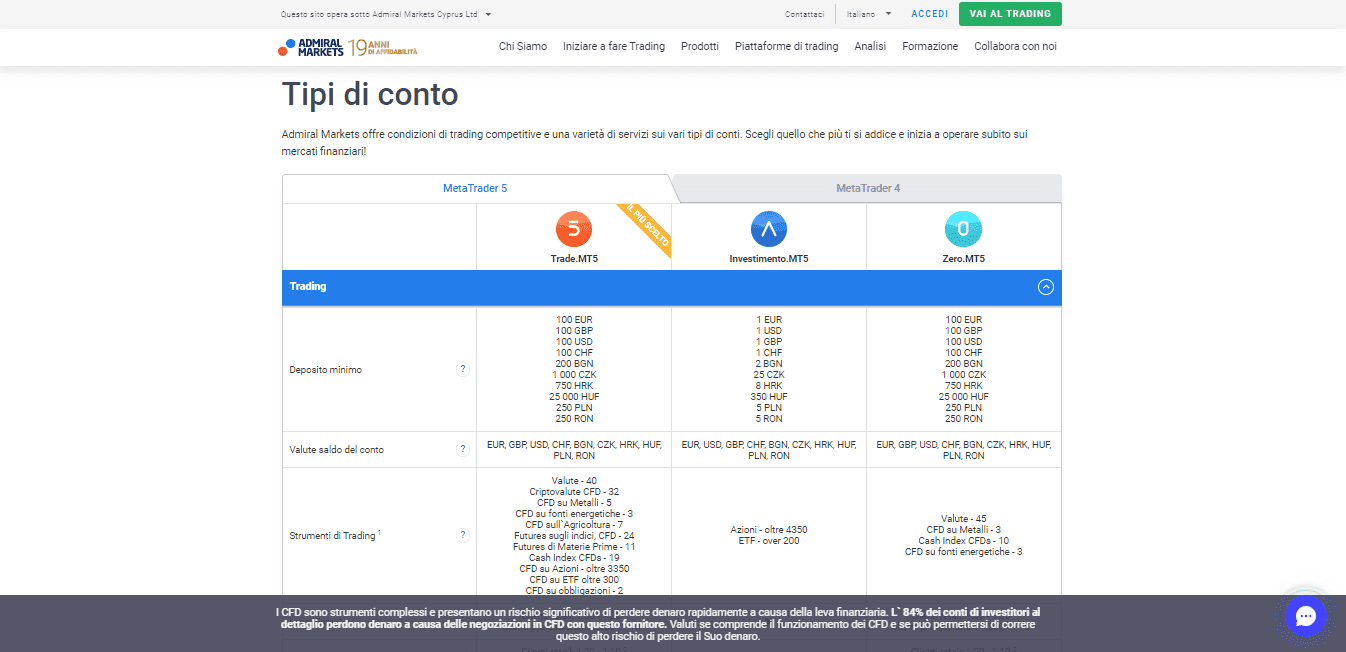The height and width of the screenshot is (652, 1346).
Task: Click 'Criptovalute CFD - 32' text
Action: coord(574,492)
